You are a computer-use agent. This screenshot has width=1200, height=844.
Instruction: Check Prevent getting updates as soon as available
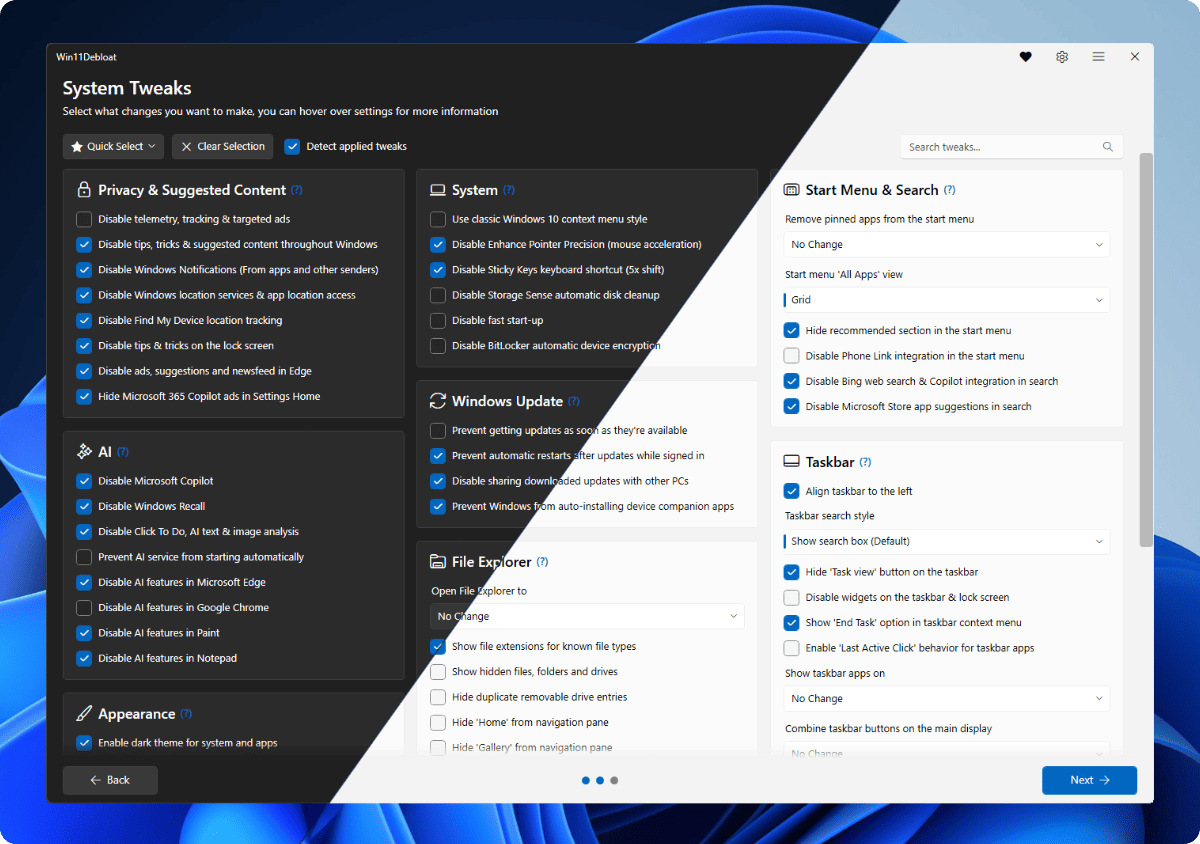point(438,430)
